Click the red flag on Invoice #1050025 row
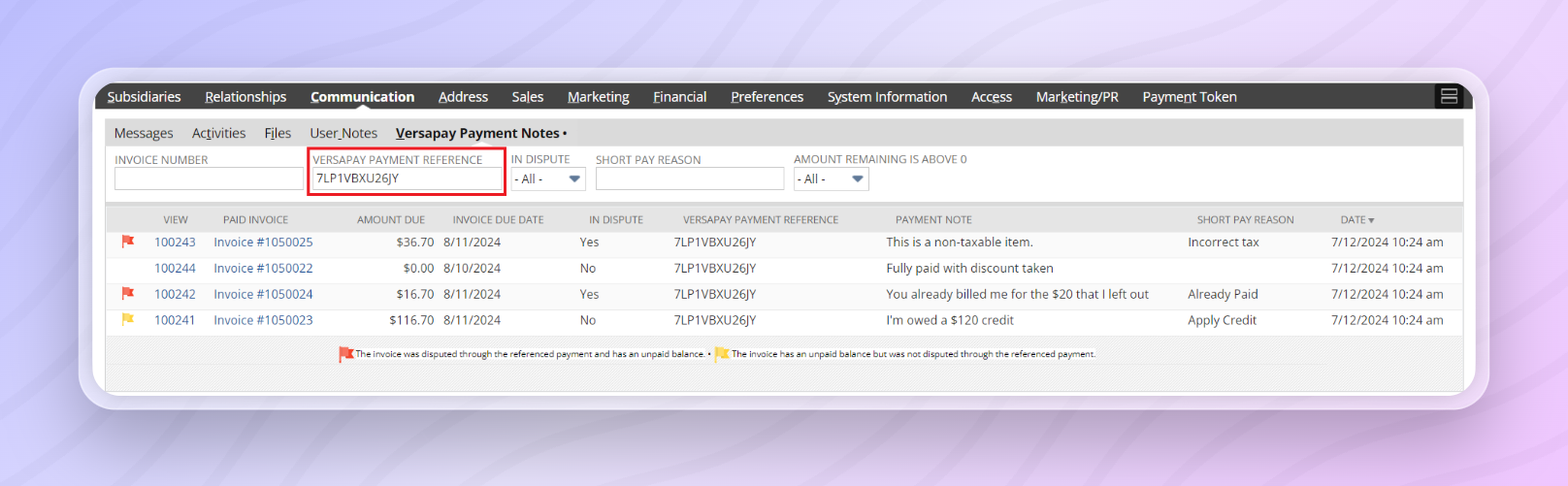1568x486 pixels. [x=128, y=242]
